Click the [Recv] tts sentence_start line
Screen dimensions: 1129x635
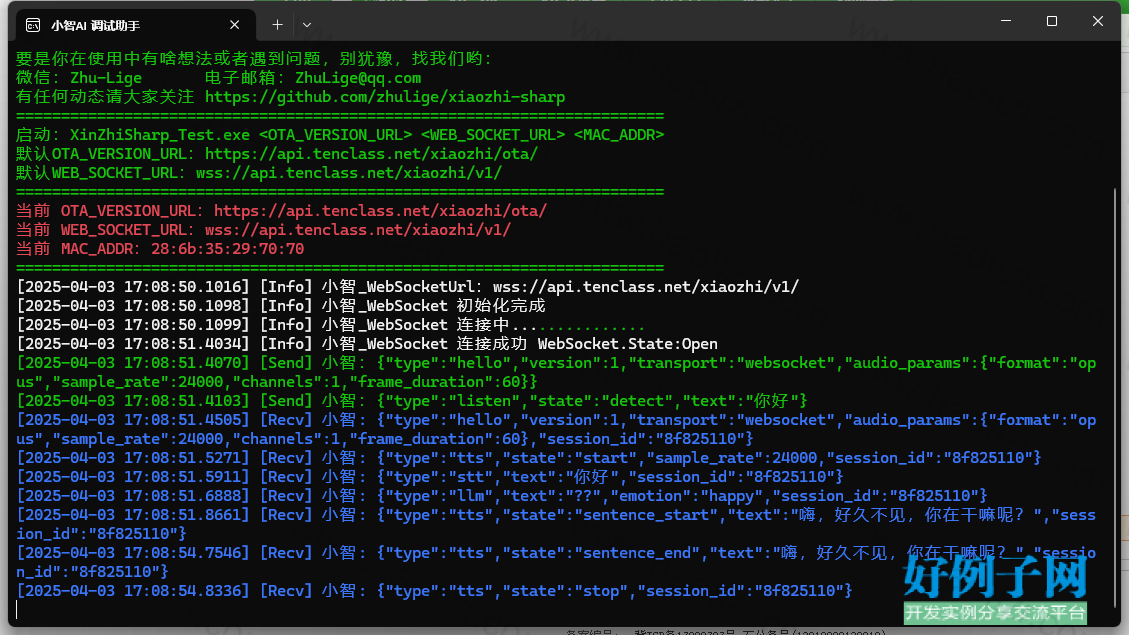556,524
